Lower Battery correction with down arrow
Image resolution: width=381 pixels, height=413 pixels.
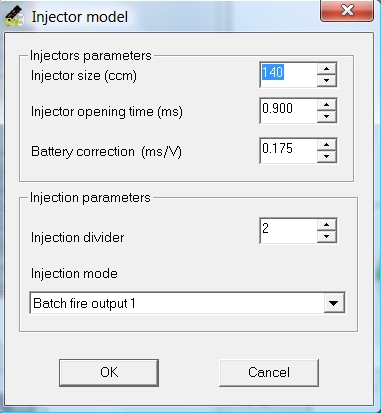tap(327, 156)
